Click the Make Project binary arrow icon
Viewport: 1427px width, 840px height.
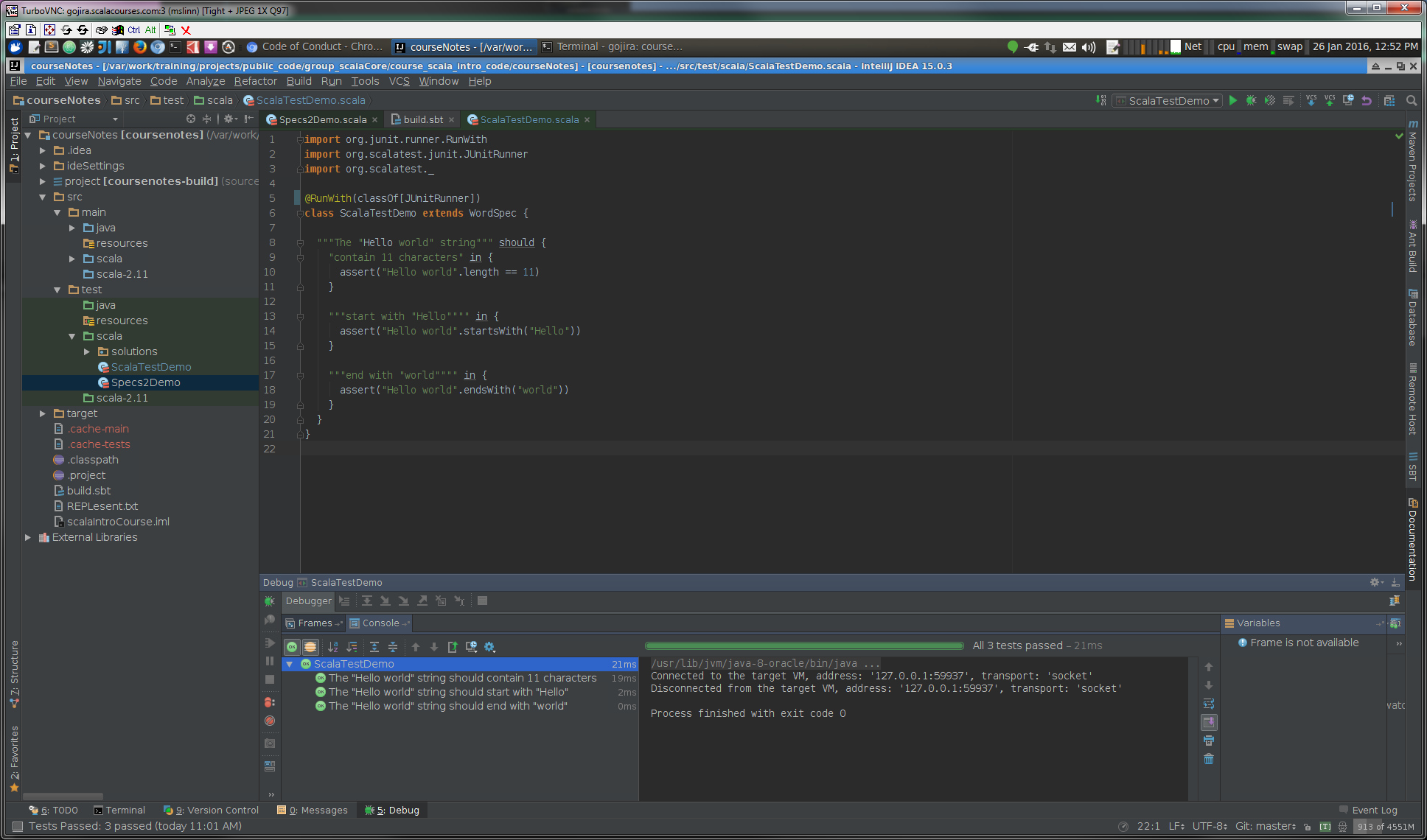(x=1101, y=100)
